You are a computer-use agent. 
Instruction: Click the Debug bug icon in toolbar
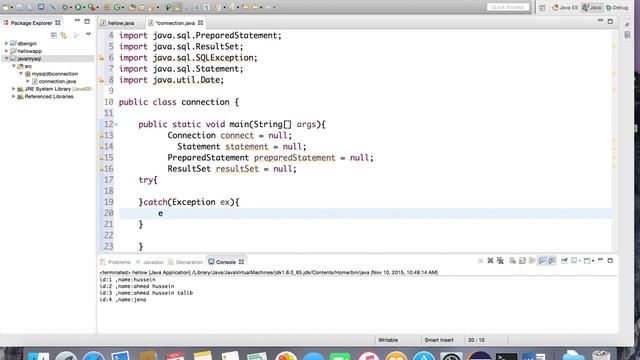point(65,7)
